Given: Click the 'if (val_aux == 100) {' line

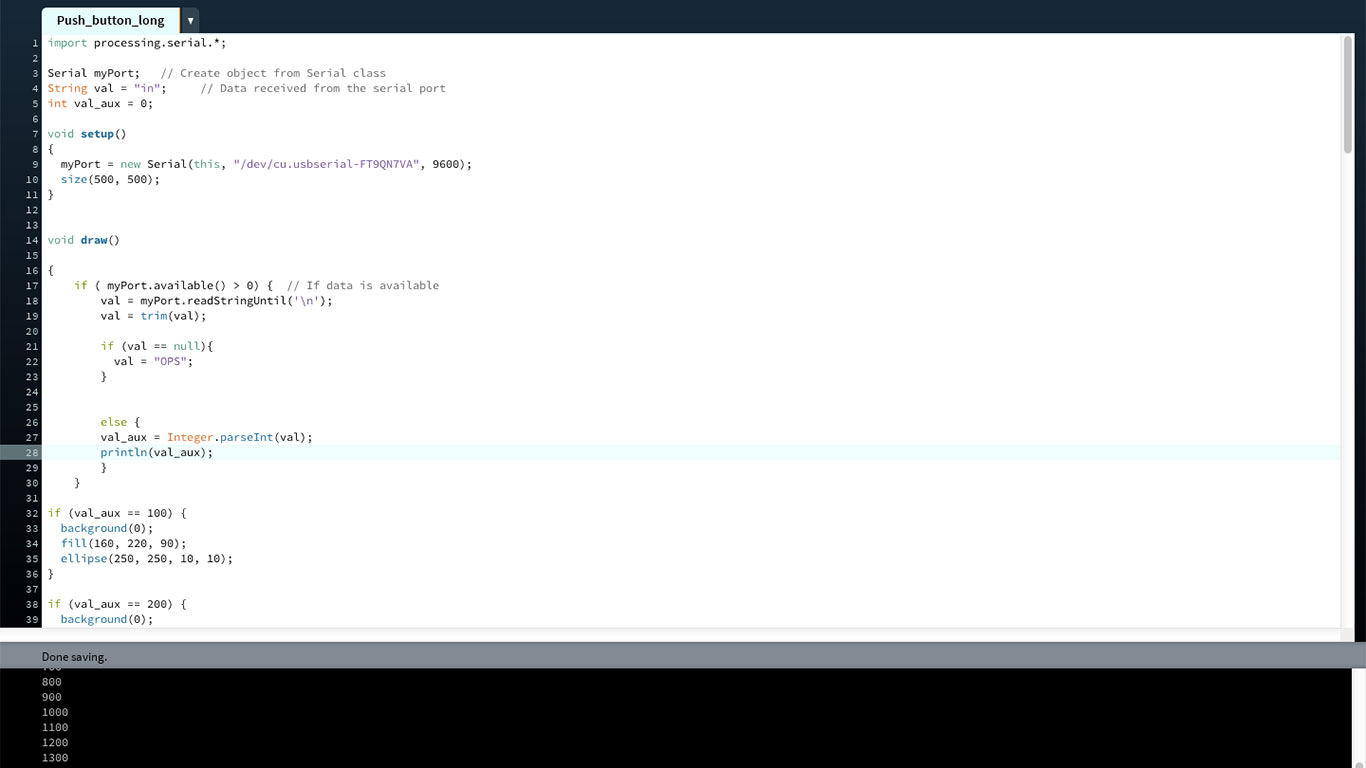Looking at the screenshot, I should 117,513.
